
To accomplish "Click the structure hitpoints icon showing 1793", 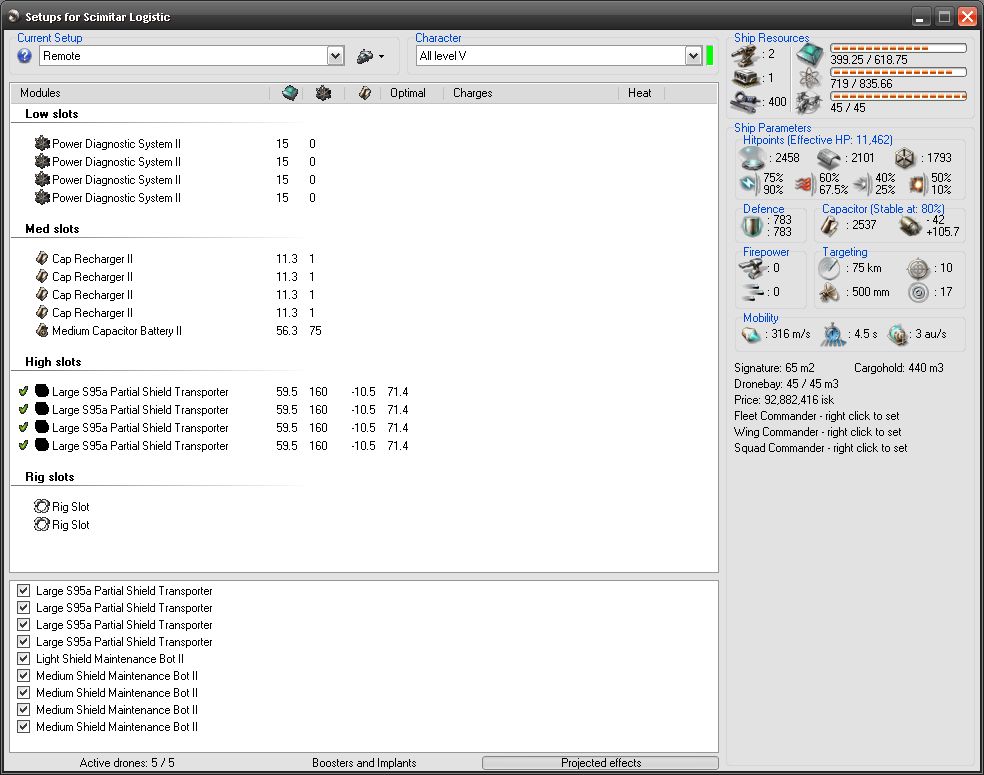I will [x=904, y=158].
